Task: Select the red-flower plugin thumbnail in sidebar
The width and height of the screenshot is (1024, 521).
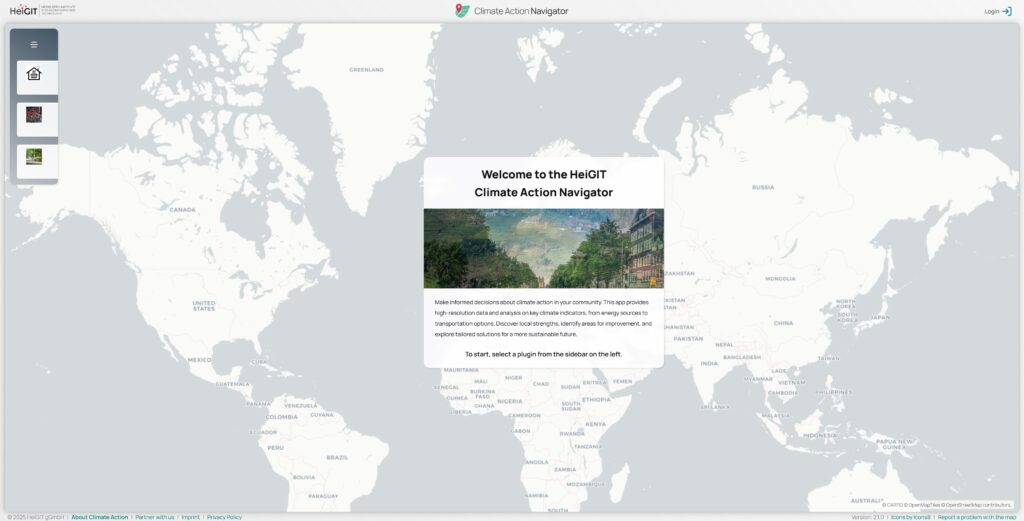Action: point(34,115)
